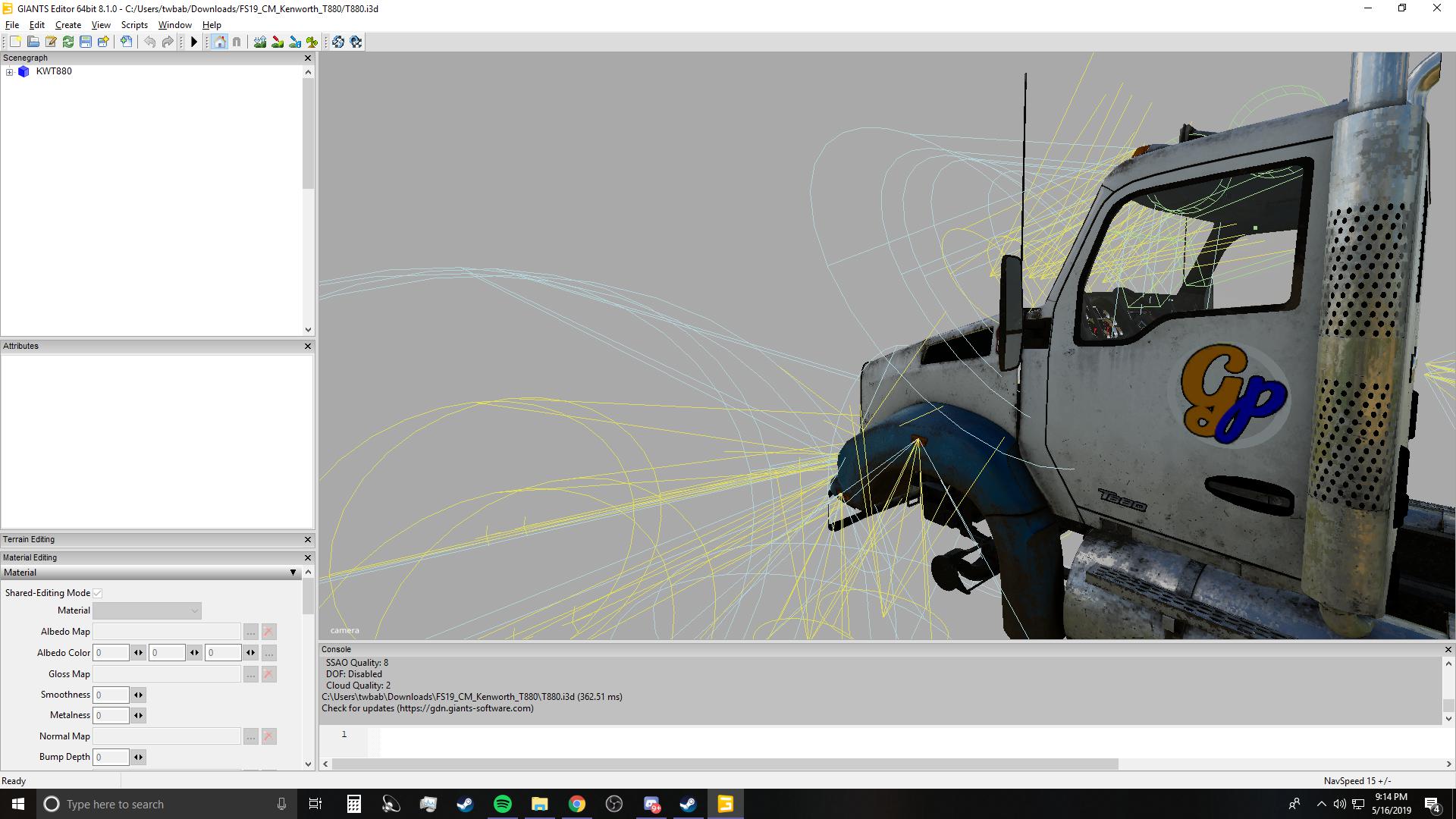Click the Save floppy disk icon
Image resolution: width=1456 pixels, height=819 pixels.
(86, 42)
